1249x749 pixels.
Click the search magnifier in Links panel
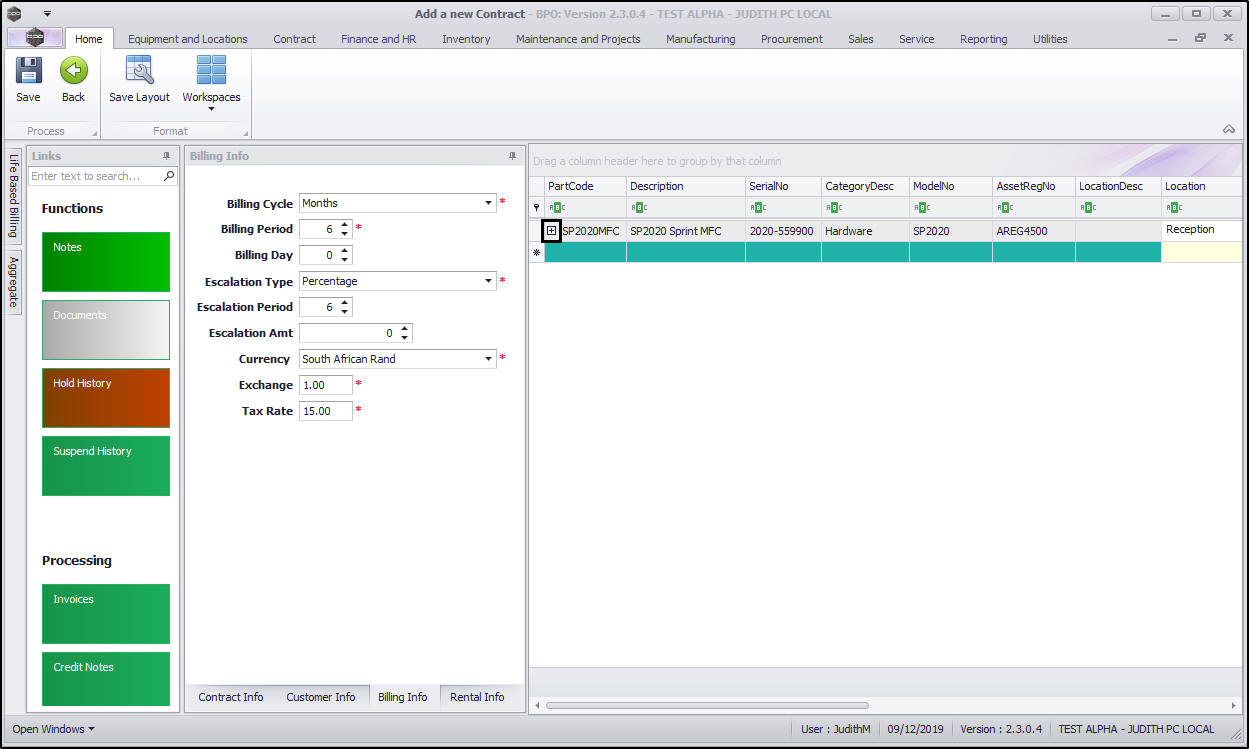(x=169, y=176)
